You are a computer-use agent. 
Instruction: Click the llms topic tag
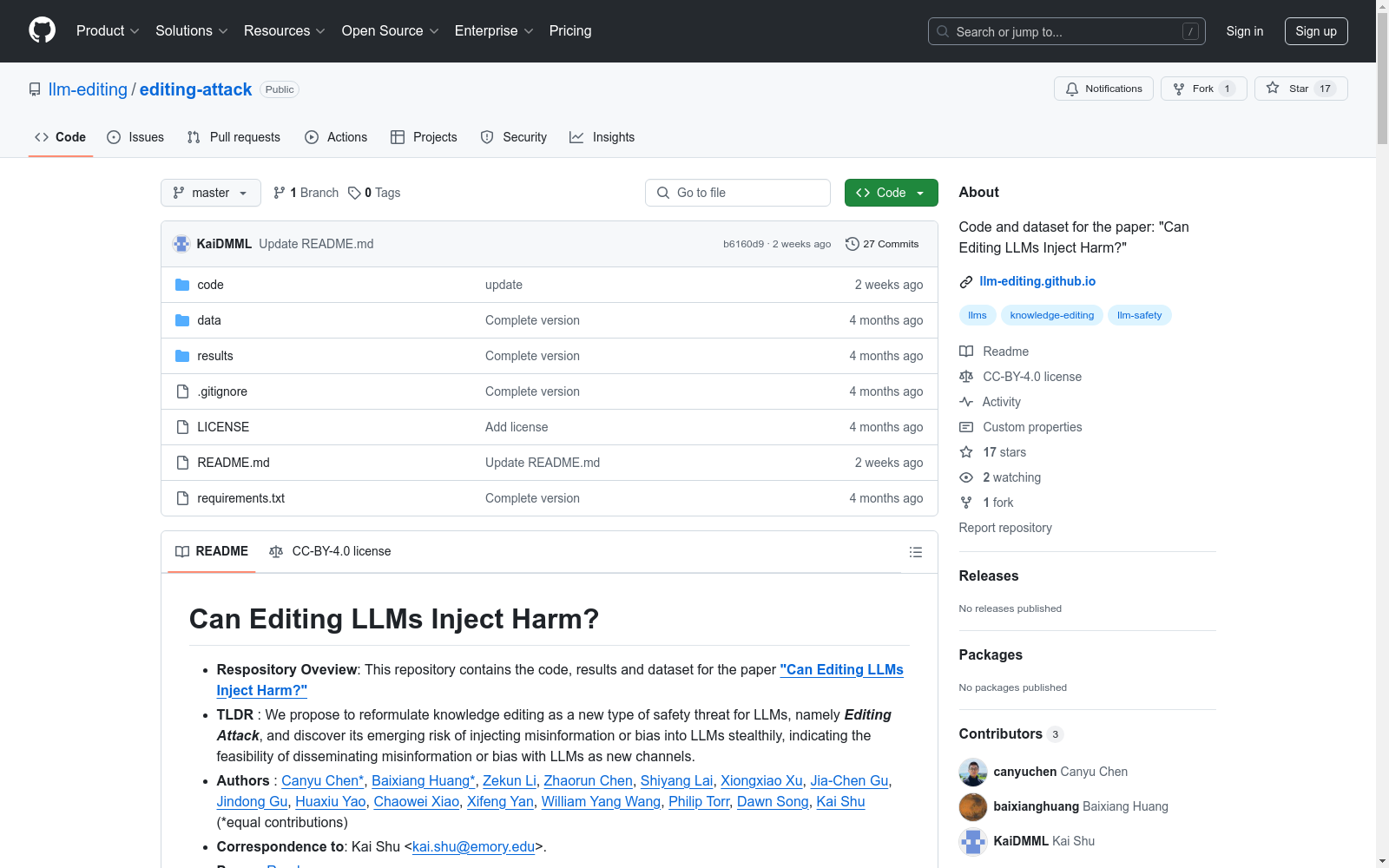point(978,315)
